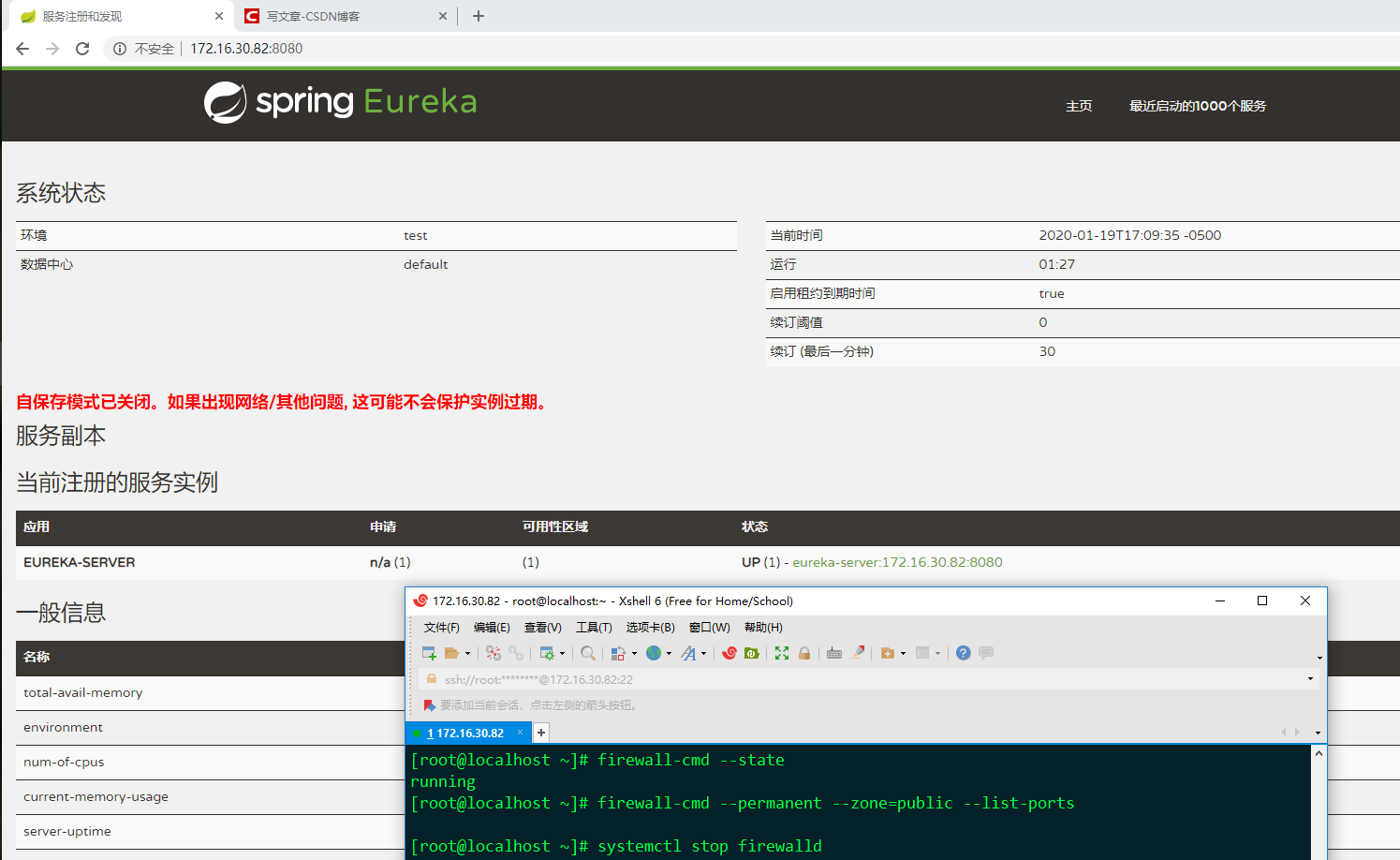Image resolution: width=1400 pixels, height=860 pixels.
Task: Open the eureka-server:172.16.30.82:8080 instance link
Action: (897, 562)
